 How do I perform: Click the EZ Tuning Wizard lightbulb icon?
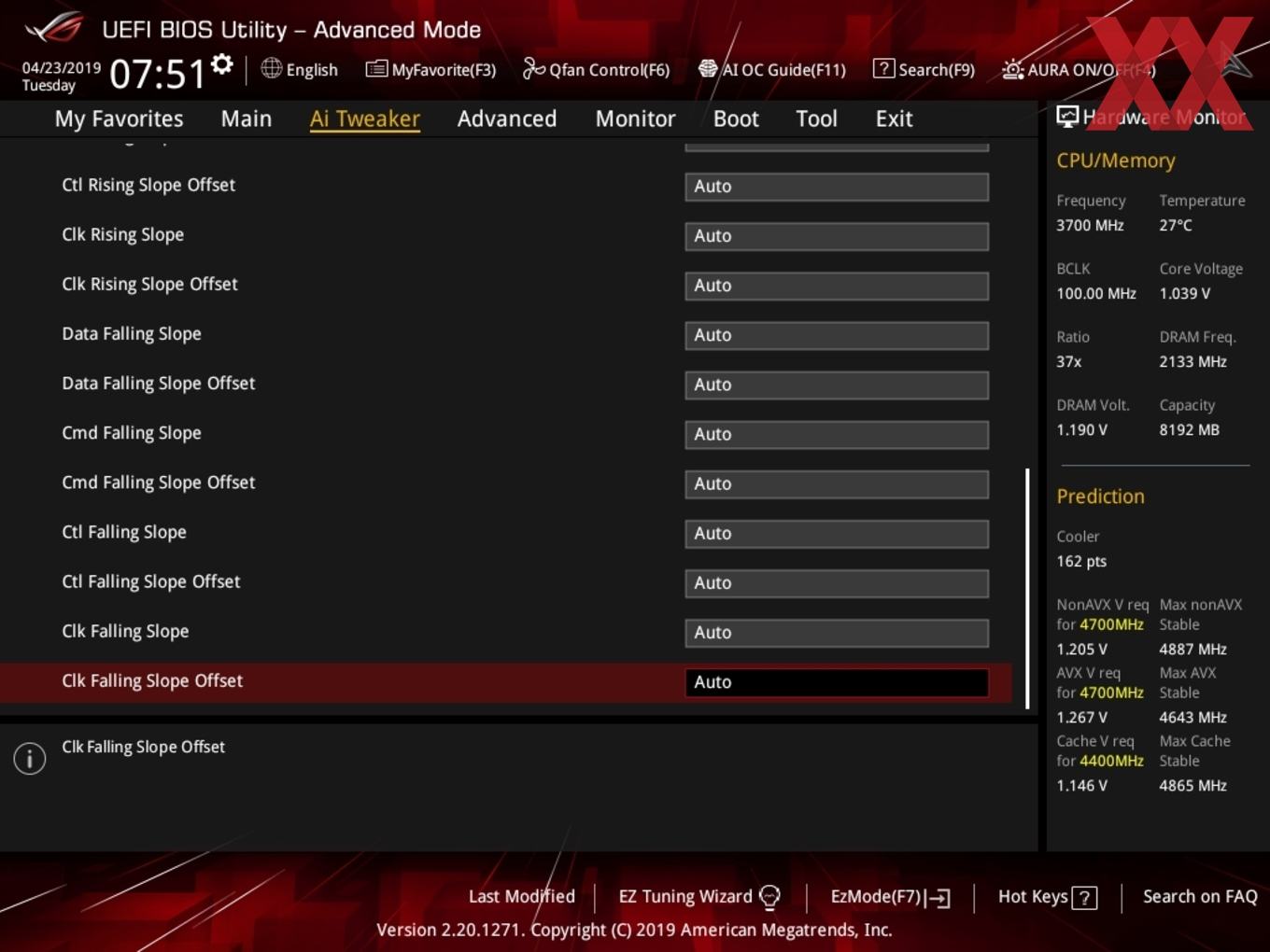769,897
